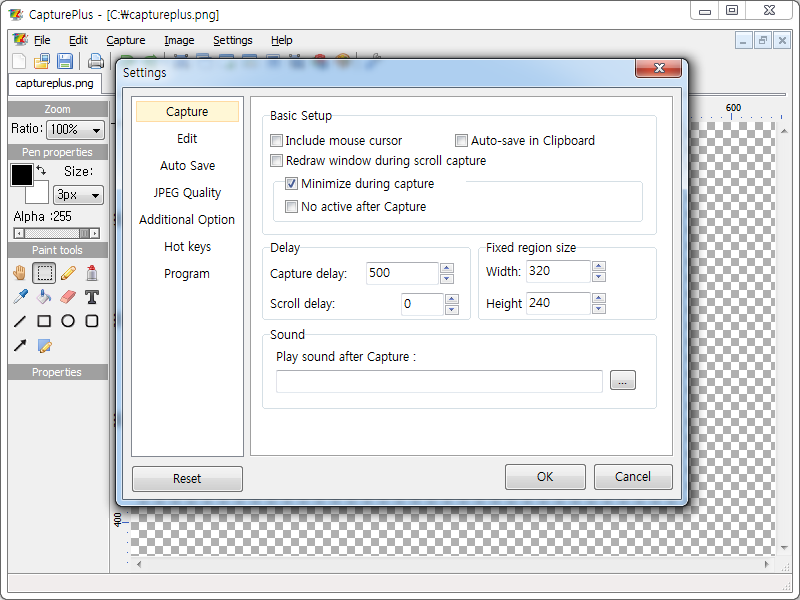800x600 pixels.
Task: Select the Ellipse shape tool
Action: coord(68,321)
